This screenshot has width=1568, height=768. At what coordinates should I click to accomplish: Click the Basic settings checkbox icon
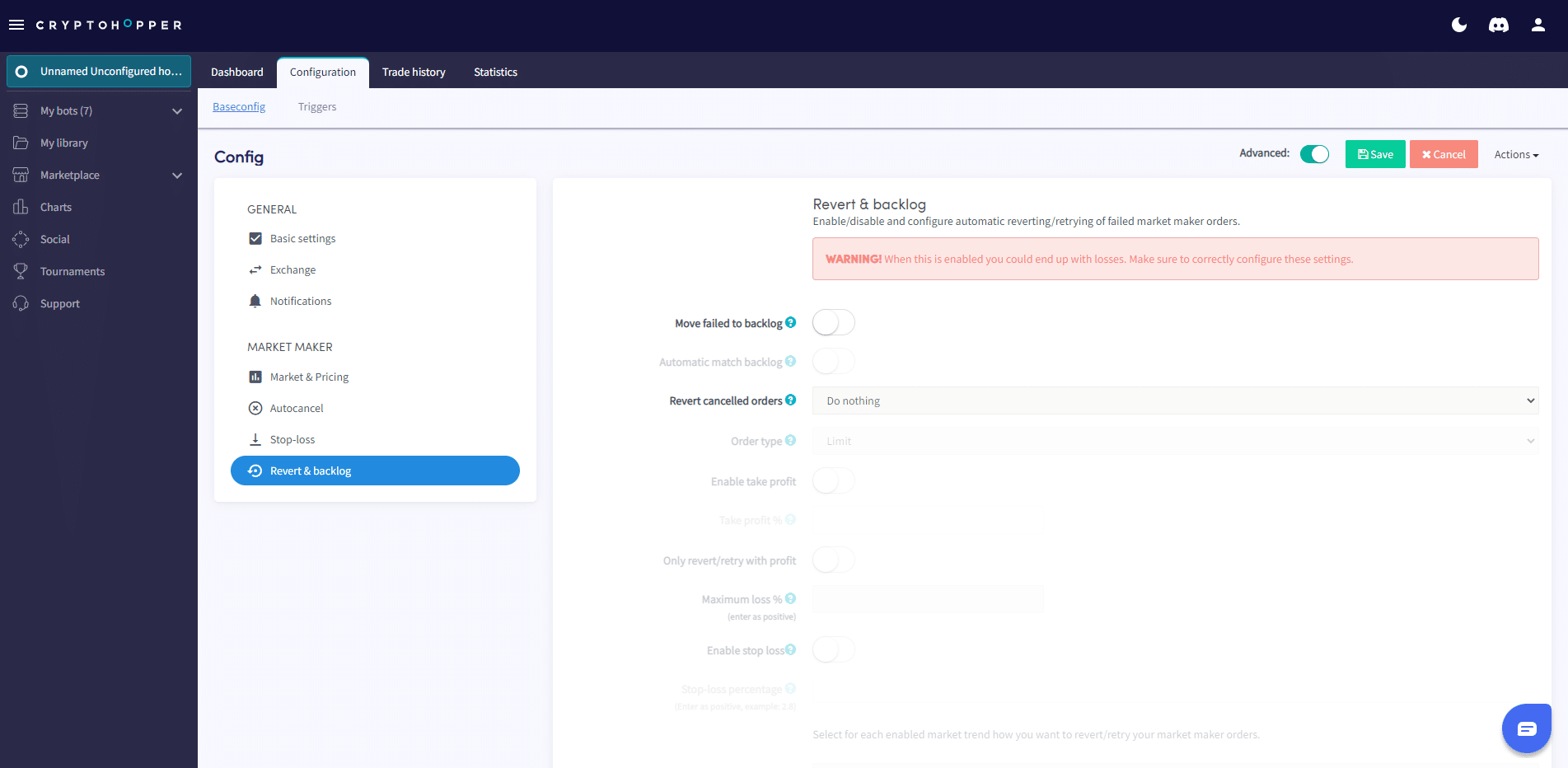pyautogui.click(x=255, y=238)
